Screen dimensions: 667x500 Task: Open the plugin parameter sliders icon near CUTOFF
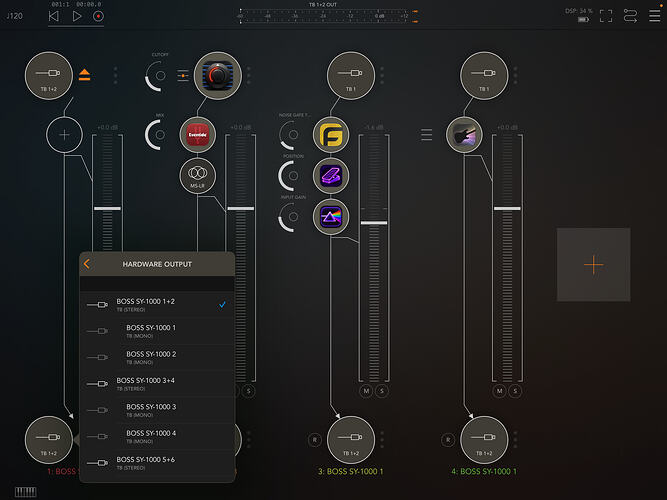183,76
